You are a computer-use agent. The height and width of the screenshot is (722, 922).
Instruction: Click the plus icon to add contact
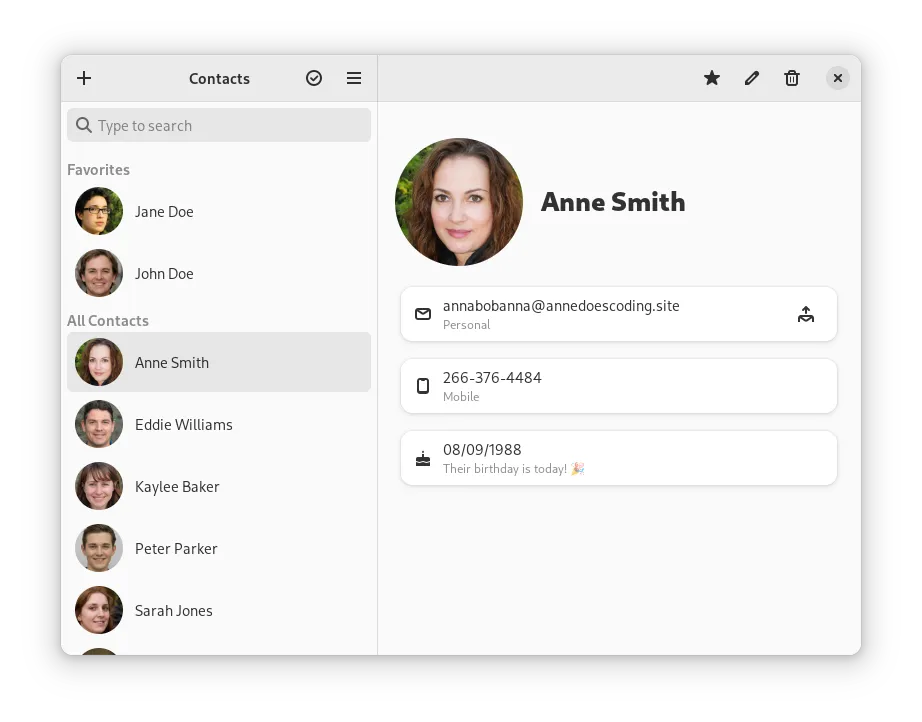(x=84, y=78)
